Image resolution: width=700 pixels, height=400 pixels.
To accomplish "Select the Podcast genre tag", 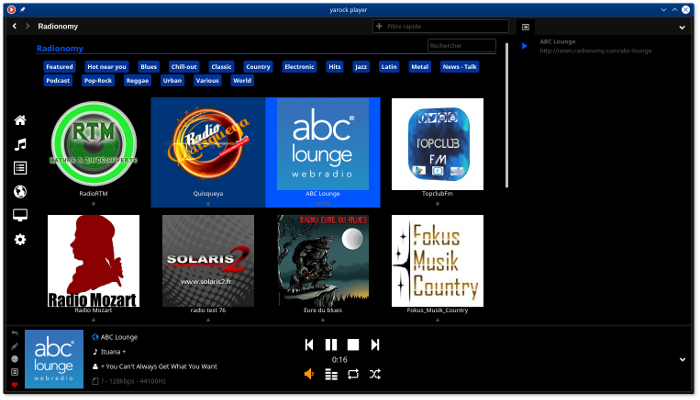I will tap(58, 80).
